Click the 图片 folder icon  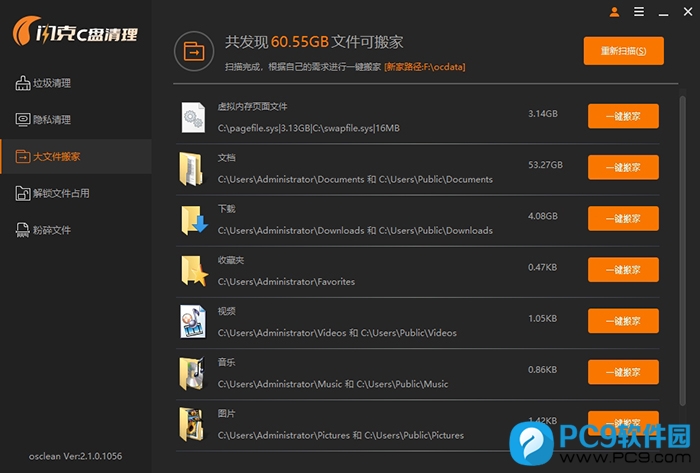point(192,424)
